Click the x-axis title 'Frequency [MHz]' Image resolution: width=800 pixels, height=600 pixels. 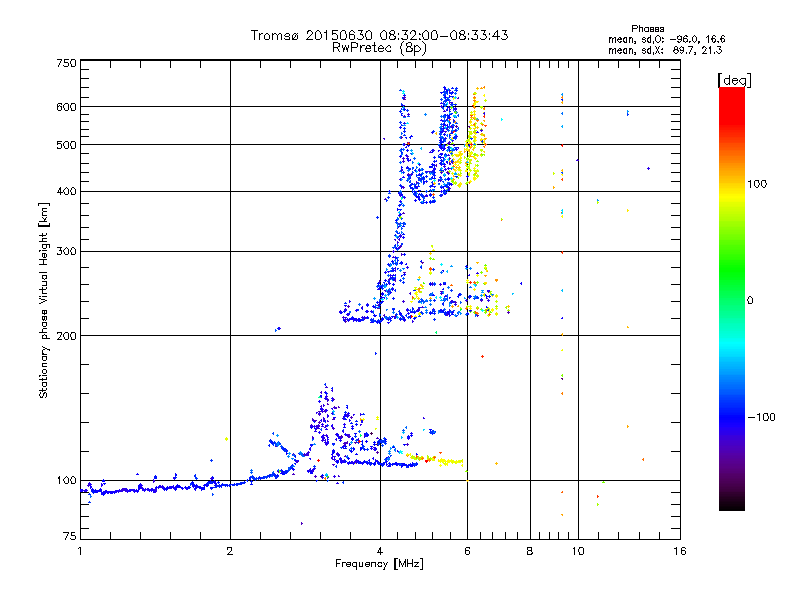coord(379,564)
